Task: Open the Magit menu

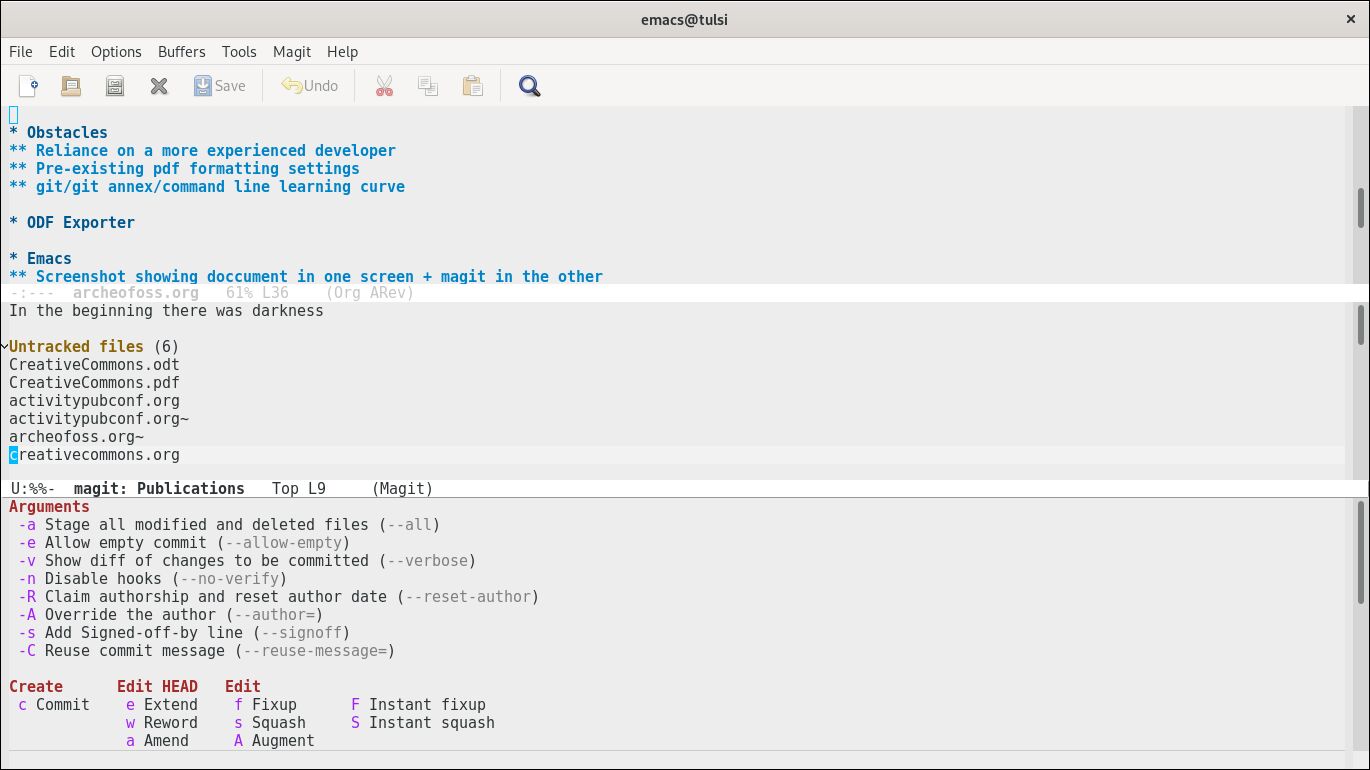Action: tap(292, 52)
